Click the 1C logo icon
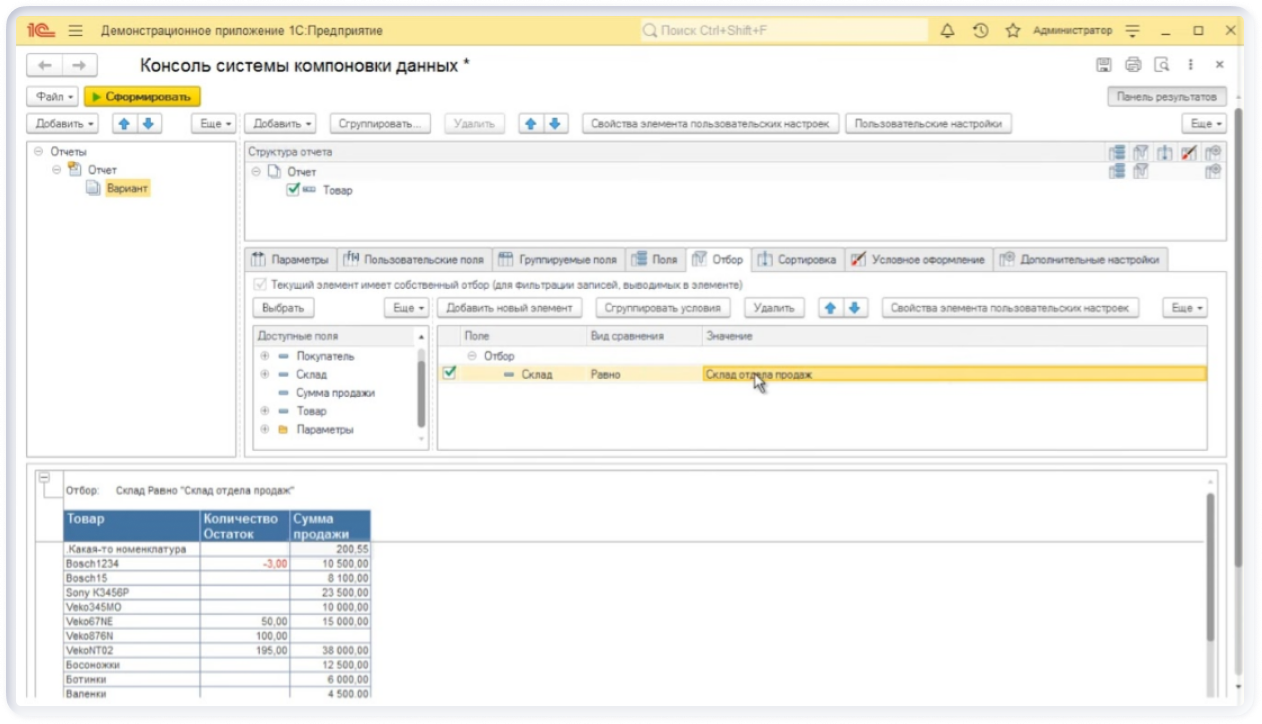The height and width of the screenshot is (724, 1262). (40, 31)
